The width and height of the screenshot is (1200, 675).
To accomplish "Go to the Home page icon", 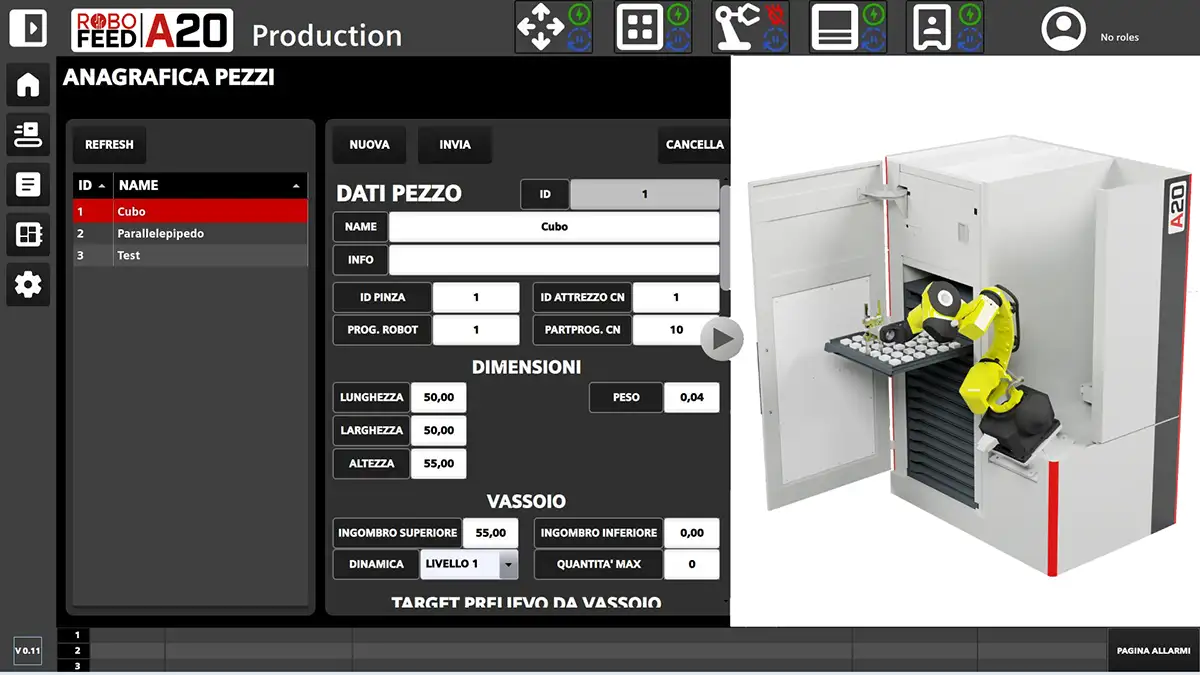I will 28,85.
